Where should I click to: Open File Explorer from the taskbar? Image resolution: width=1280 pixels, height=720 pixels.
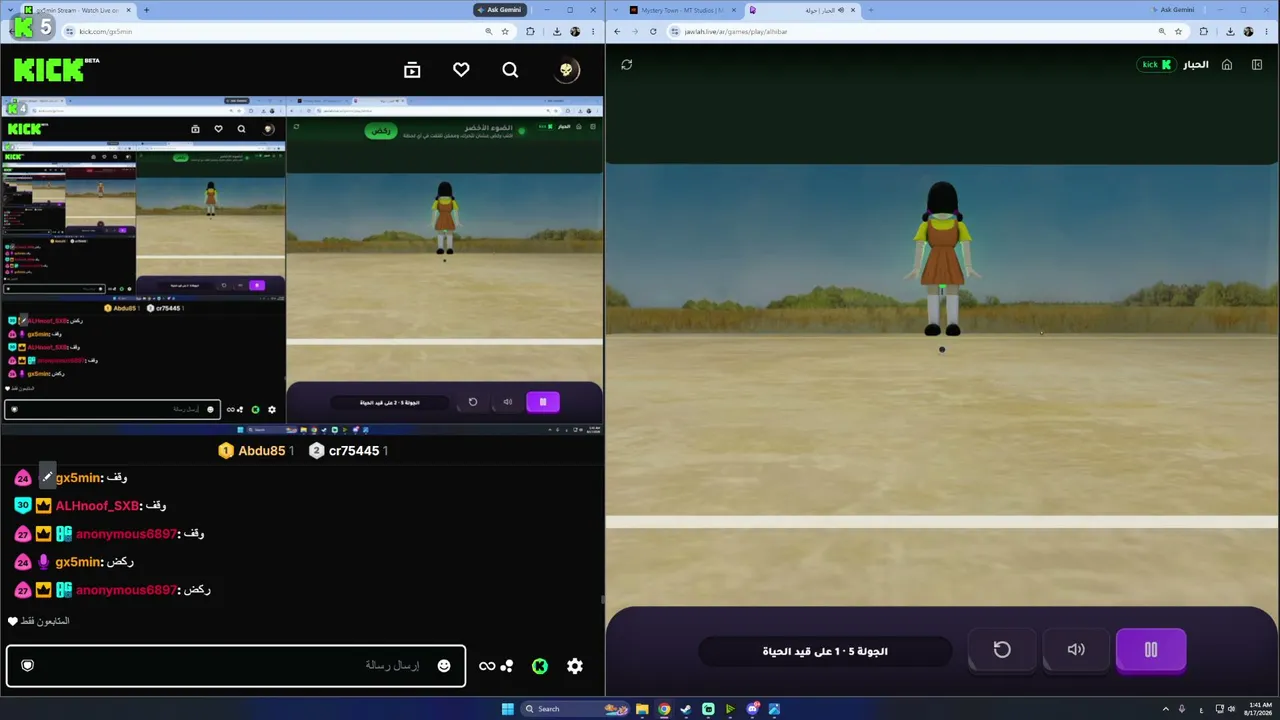tap(642, 709)
